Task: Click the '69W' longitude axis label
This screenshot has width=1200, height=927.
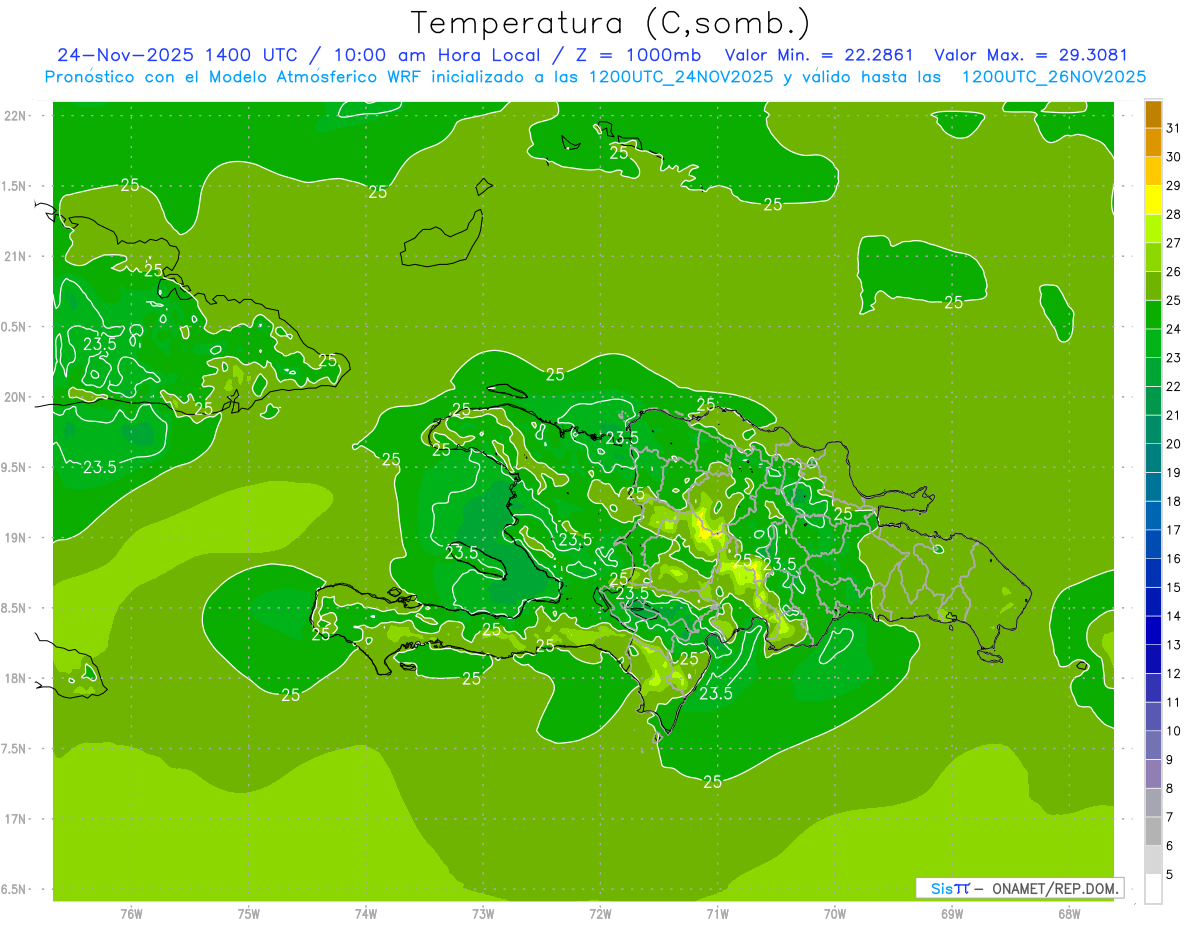Action: click(952, 913)
